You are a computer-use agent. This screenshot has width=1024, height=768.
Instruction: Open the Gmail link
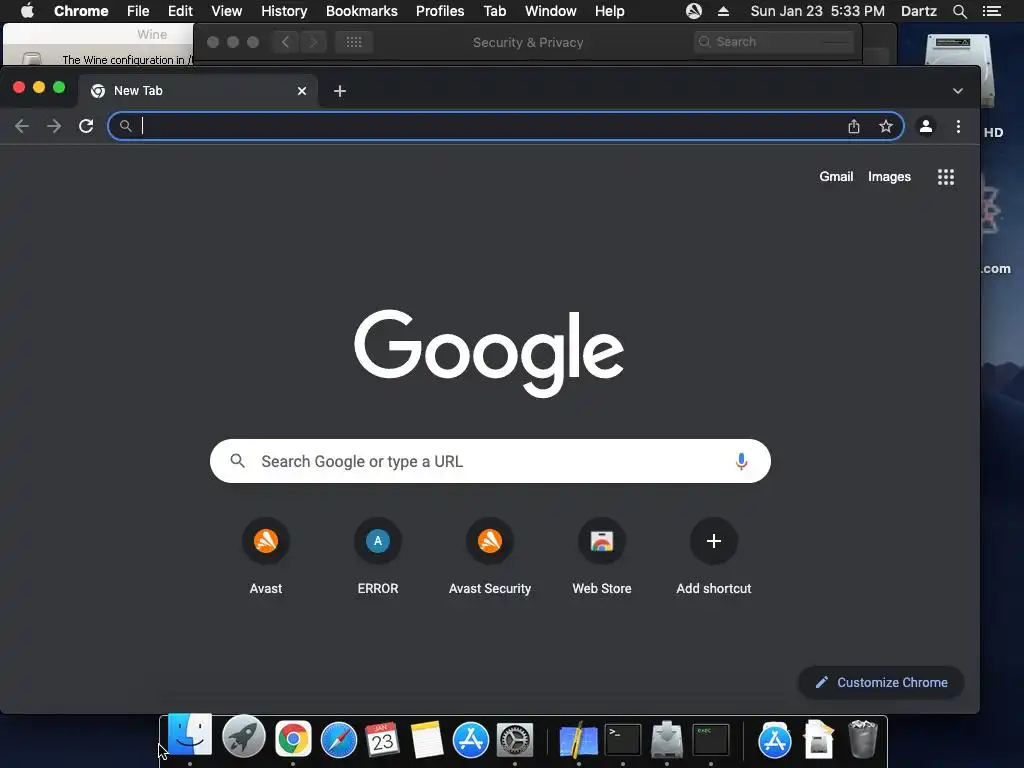[836, 177]
